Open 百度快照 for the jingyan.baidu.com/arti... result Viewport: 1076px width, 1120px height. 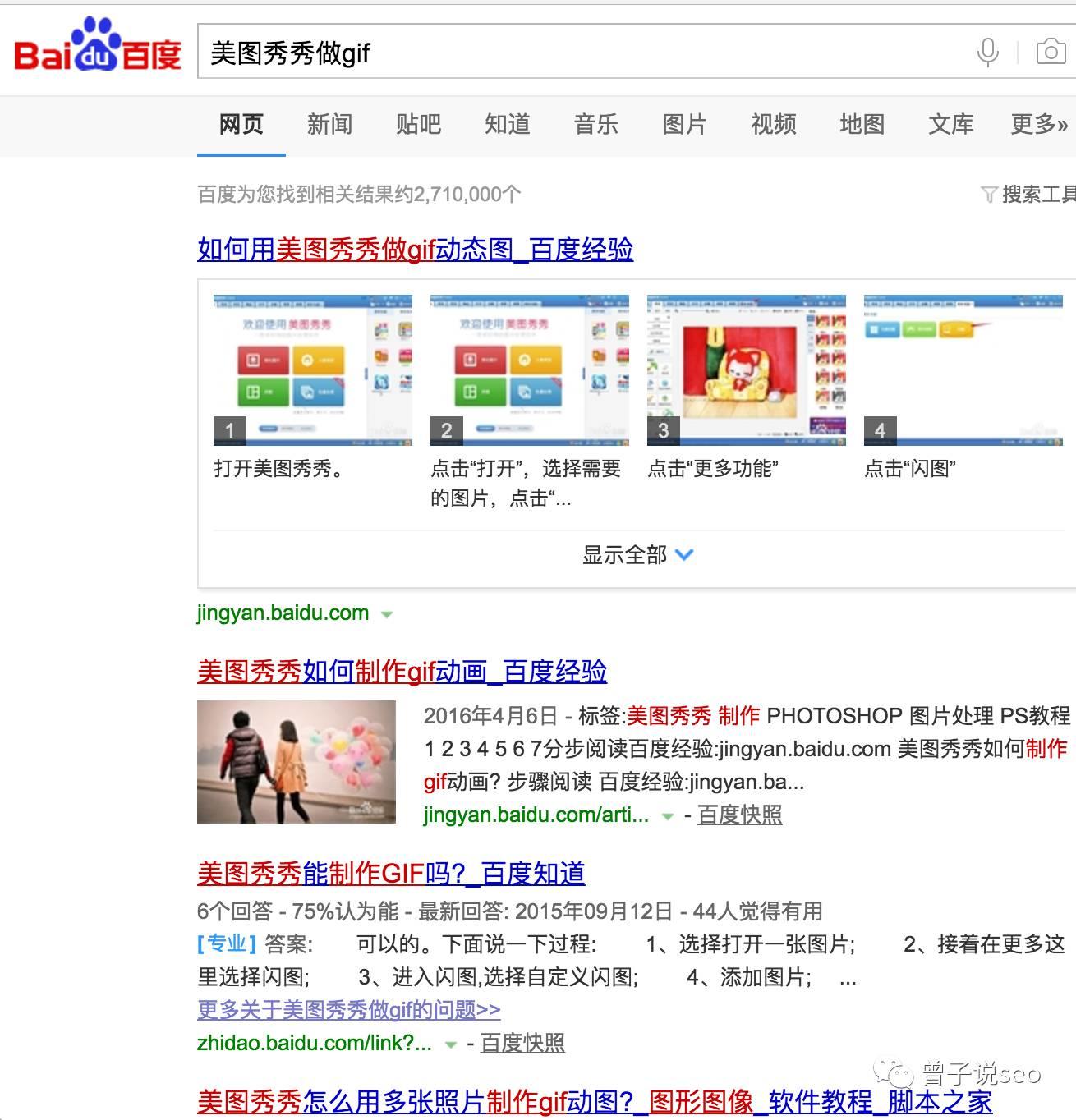tap(739, 815)
